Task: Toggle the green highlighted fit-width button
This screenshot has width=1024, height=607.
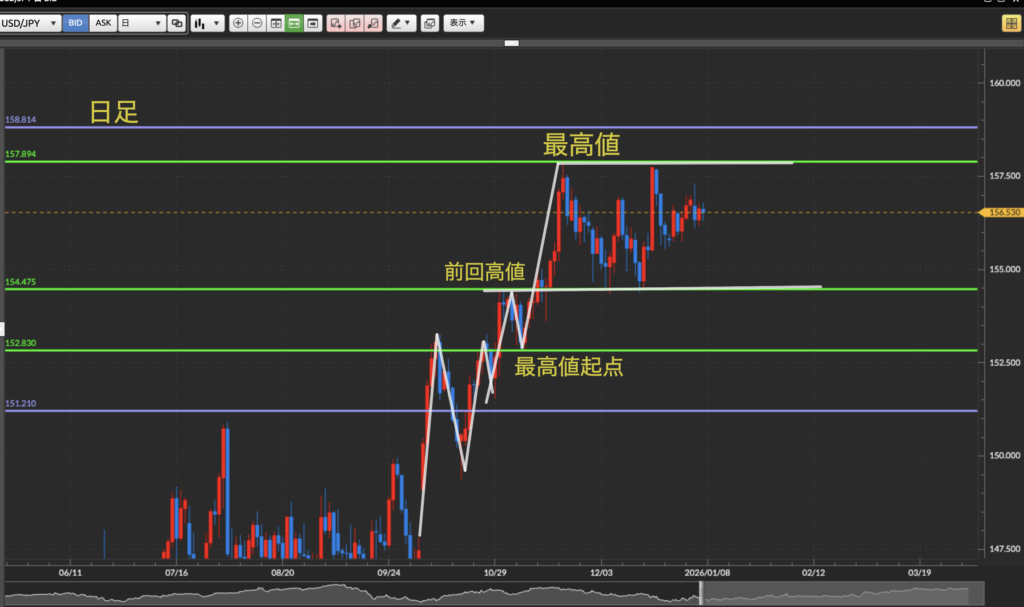Action: [294, 23]
